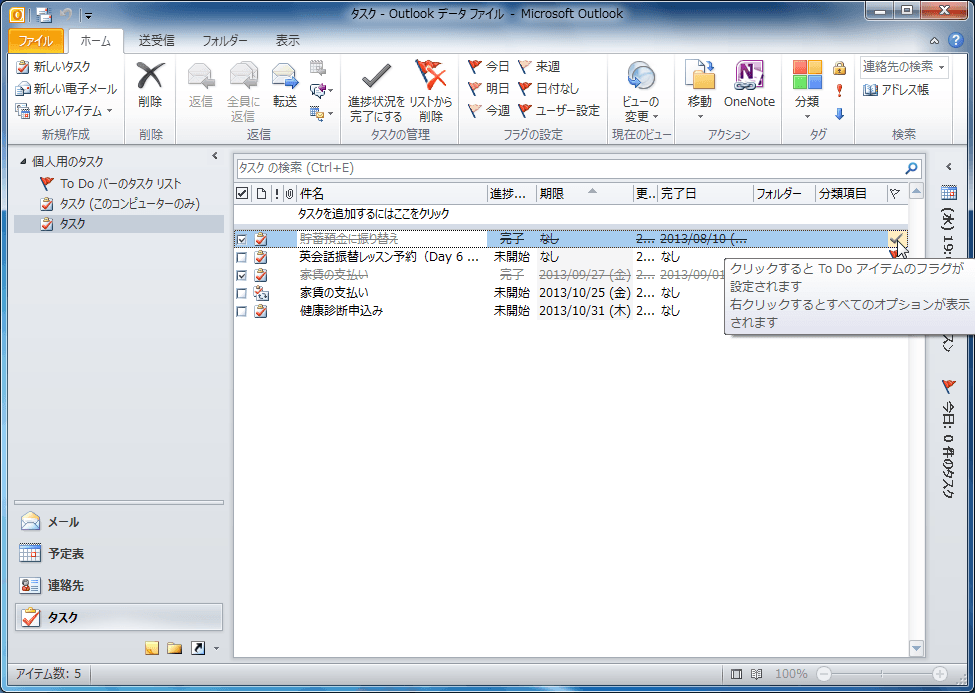Sort by 件名 column header

point(392,193)
